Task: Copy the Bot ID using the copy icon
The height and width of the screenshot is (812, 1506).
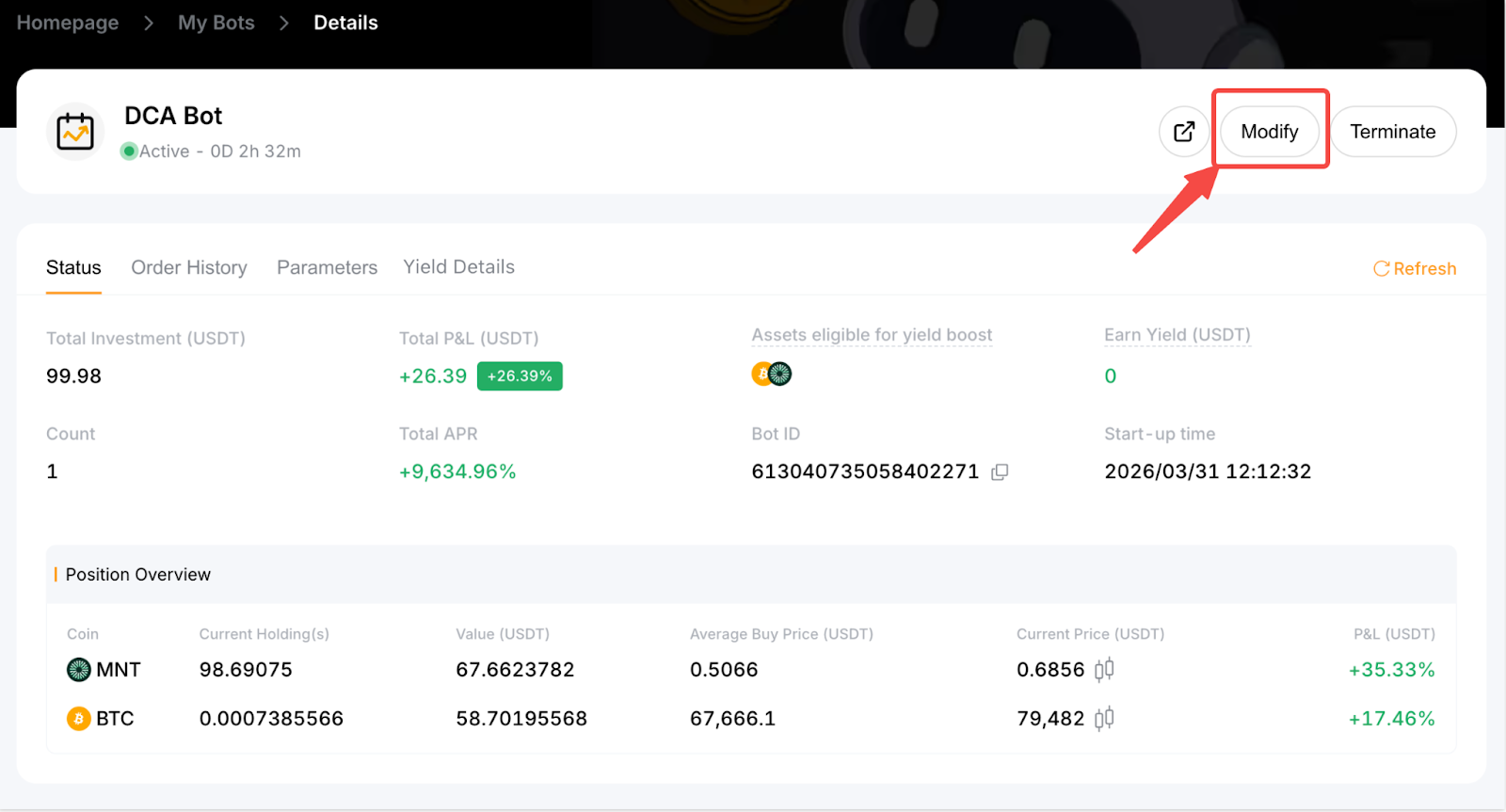Action: coord(1000,472)
